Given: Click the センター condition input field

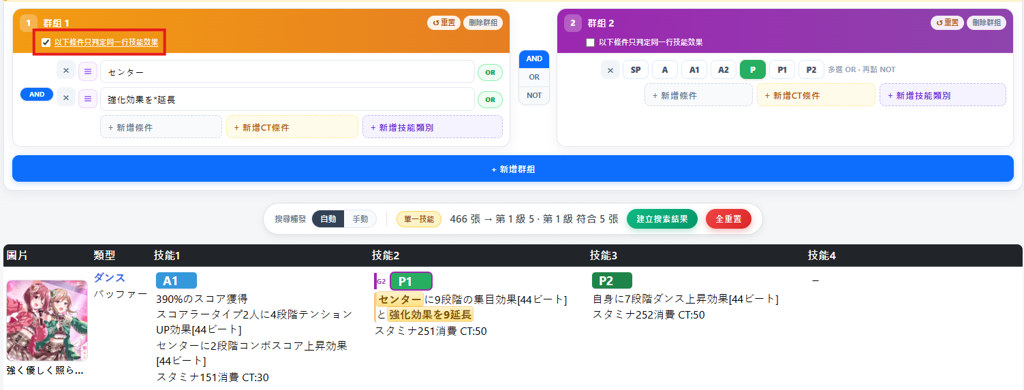Looking at the screenshot, I should pyautogui.click(x=287, y=72).
